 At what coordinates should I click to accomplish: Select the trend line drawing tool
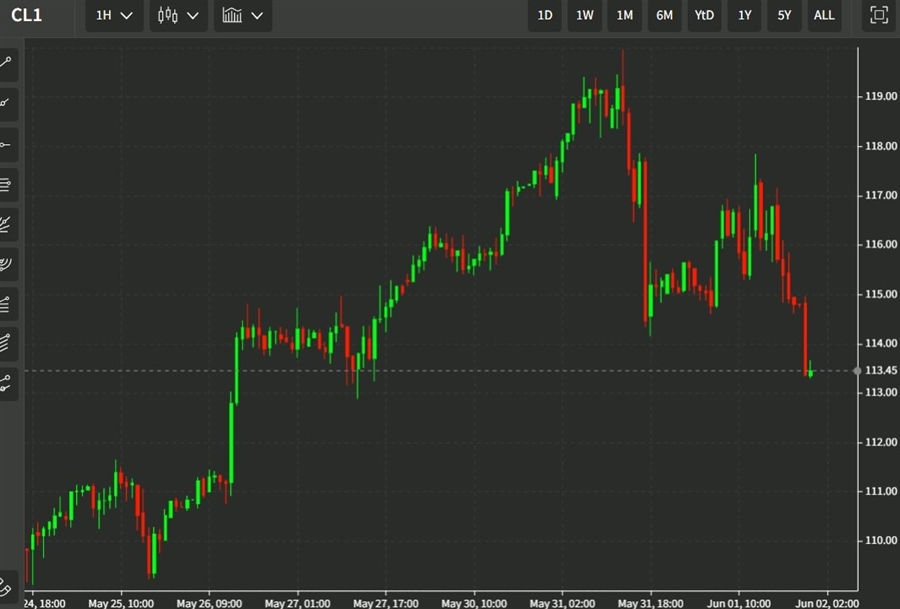pyautogui.click(x=7, y=62)
